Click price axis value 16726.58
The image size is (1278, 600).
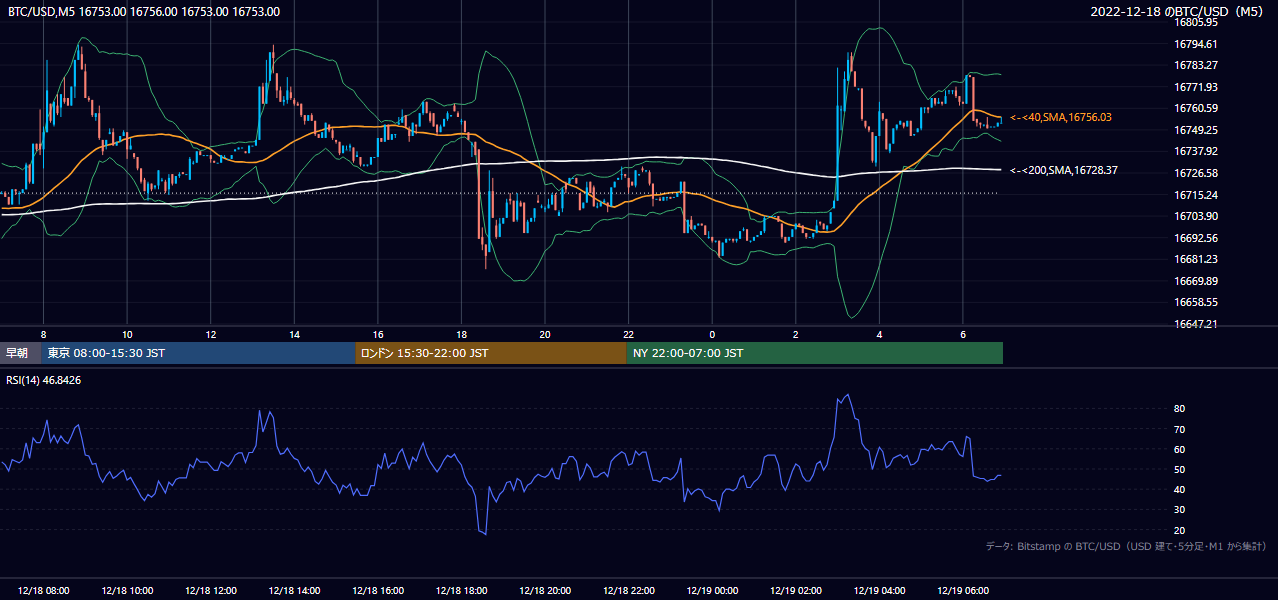coord(1195,173)
